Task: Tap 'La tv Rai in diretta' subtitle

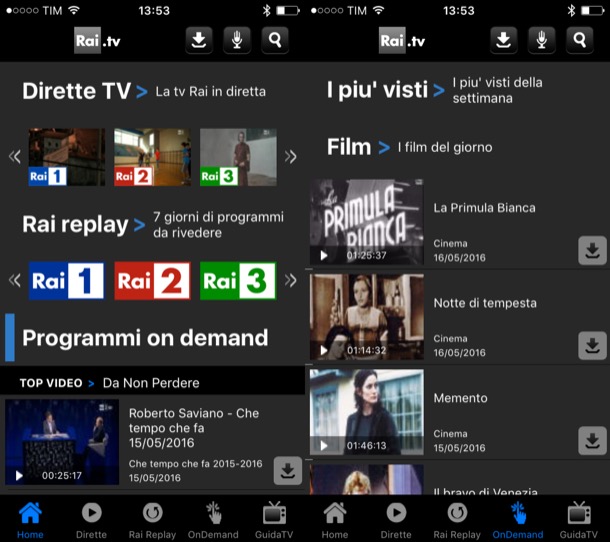Action: tap(210, 92)
